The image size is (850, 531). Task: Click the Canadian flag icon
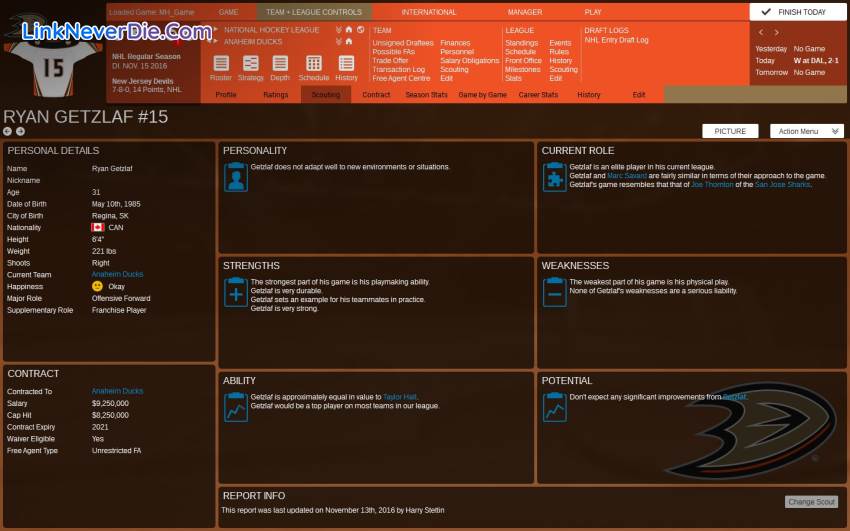[x=98, y=228]
